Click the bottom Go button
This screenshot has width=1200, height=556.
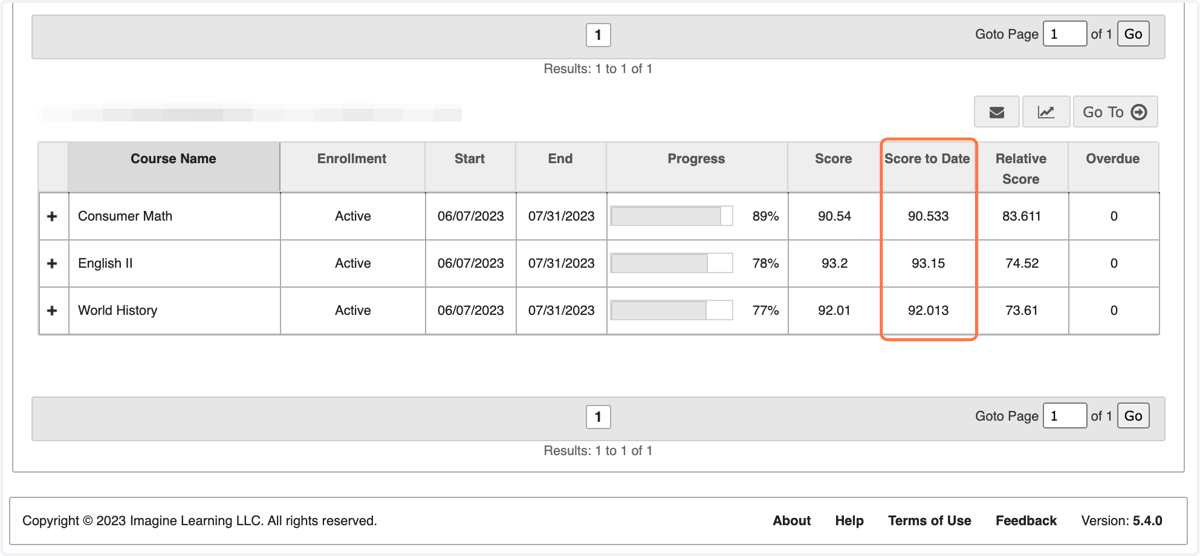click(1133, 416)
